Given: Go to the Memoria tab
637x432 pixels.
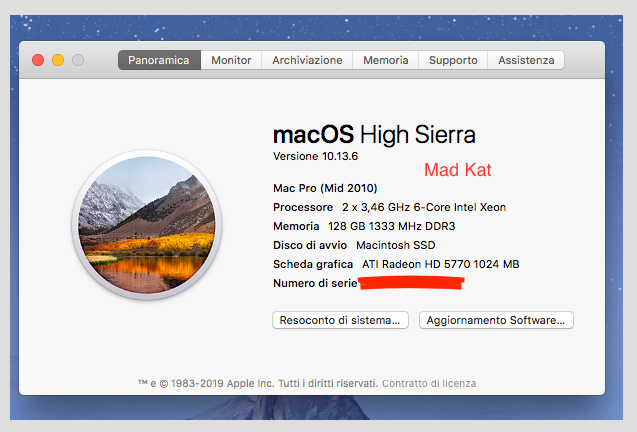Looking at the screenshot, I should [x=386, y=60].
